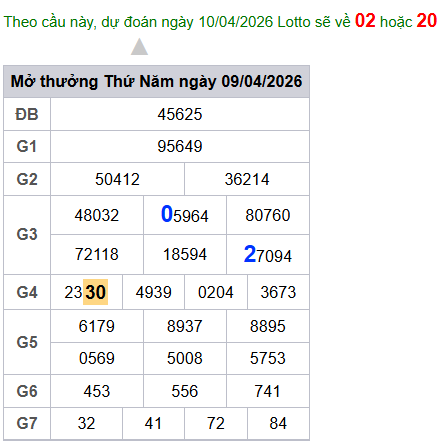Click the ĐB row label
Screen dimensions: 440x446
click(27, 114)
